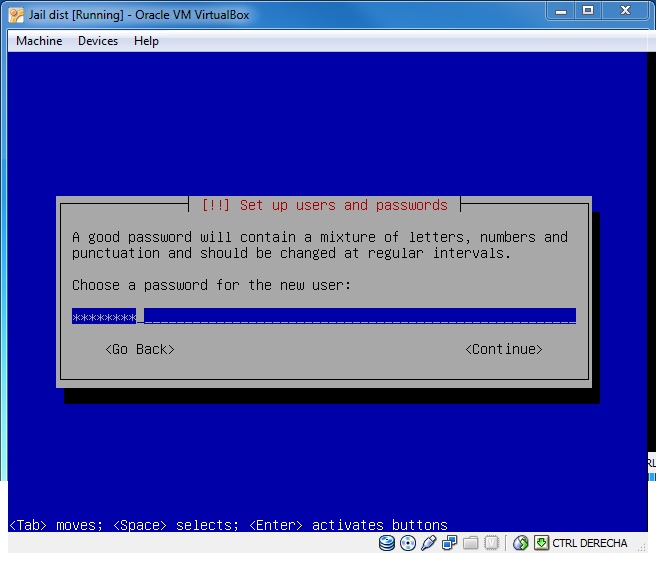Click into the new user password field
656x561 pixels.
point(324,316)
